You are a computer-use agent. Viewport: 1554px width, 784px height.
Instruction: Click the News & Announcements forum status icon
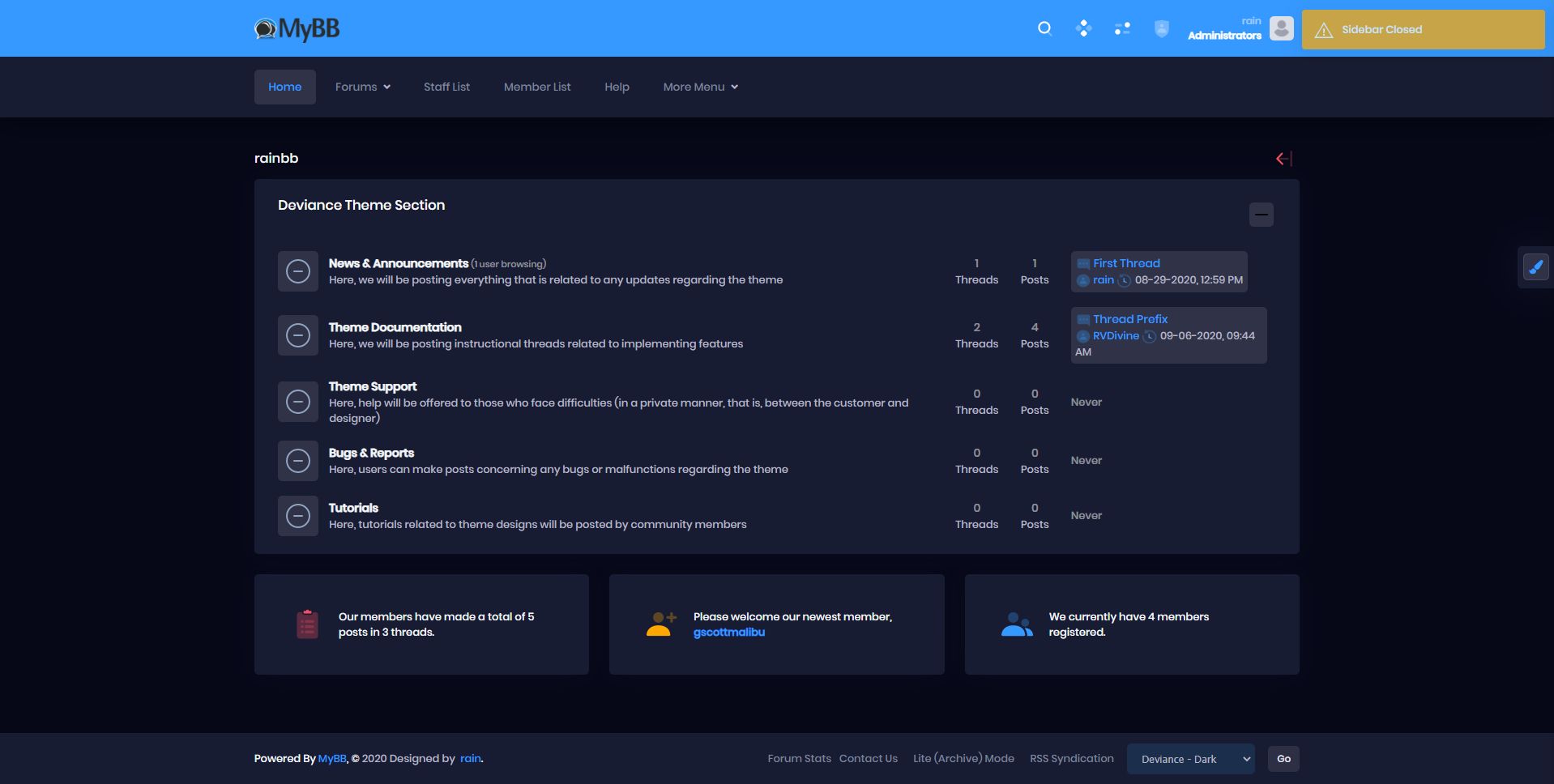click(x=298, y=271)
